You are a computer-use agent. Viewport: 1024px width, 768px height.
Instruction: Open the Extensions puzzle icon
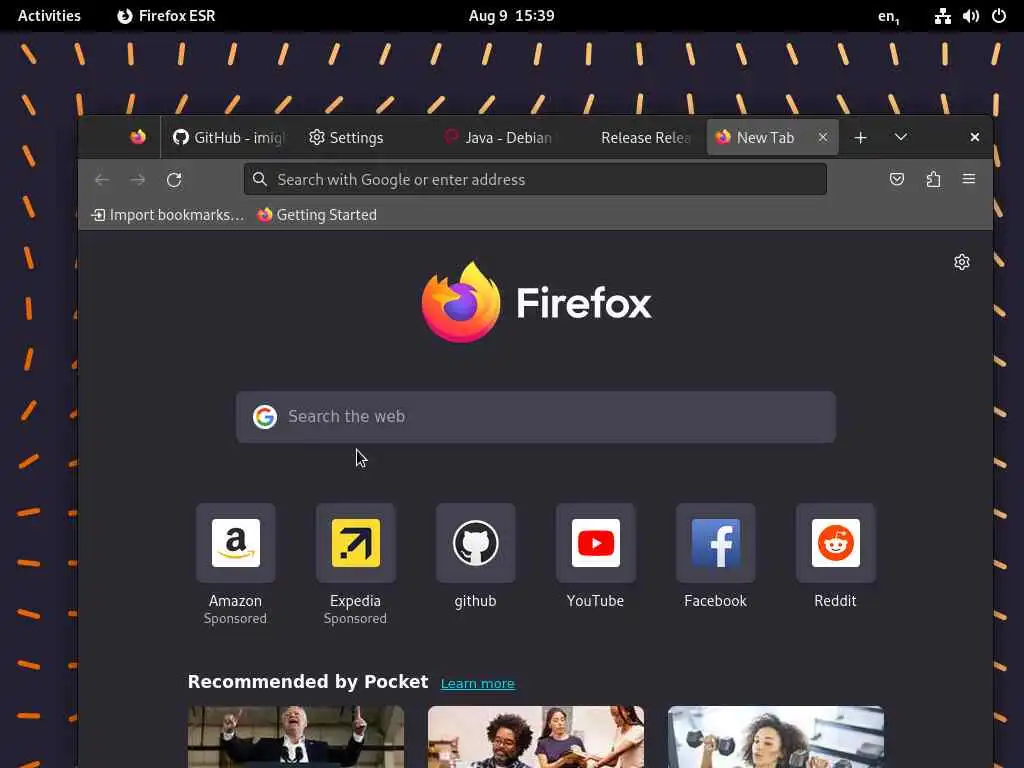(x=933, y=179)
